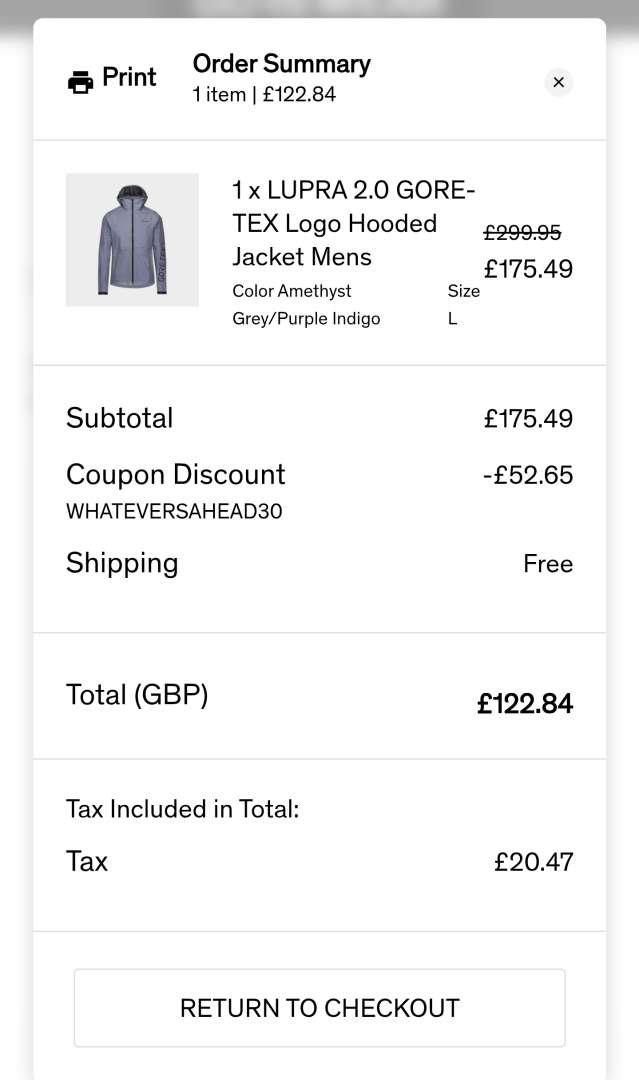Screen dimensions: 639x1080
Task: Click the Size L label
Action: [463, 305]
